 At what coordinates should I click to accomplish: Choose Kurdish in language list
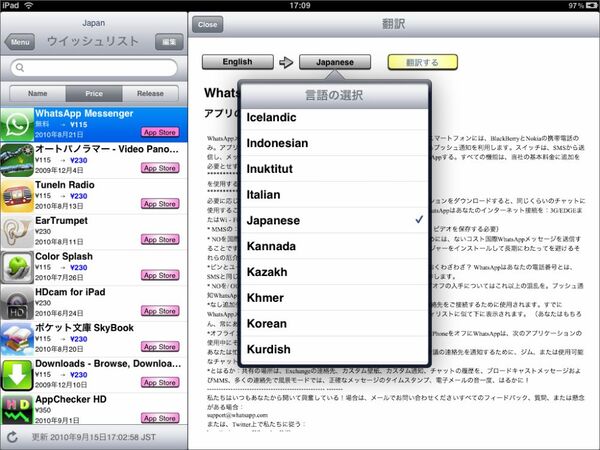click(334, 349)
